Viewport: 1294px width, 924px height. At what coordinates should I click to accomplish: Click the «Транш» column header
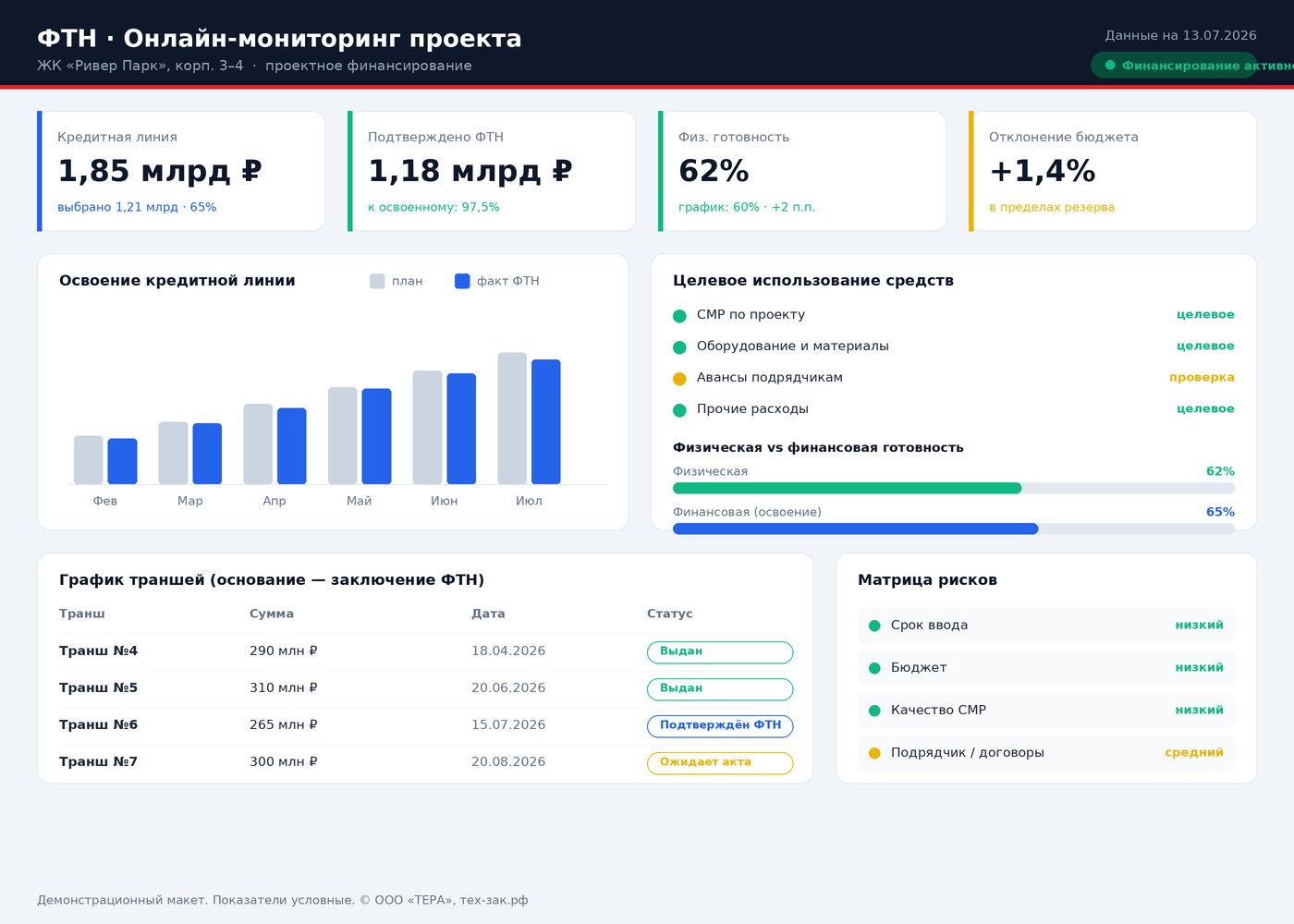point(82,614)
